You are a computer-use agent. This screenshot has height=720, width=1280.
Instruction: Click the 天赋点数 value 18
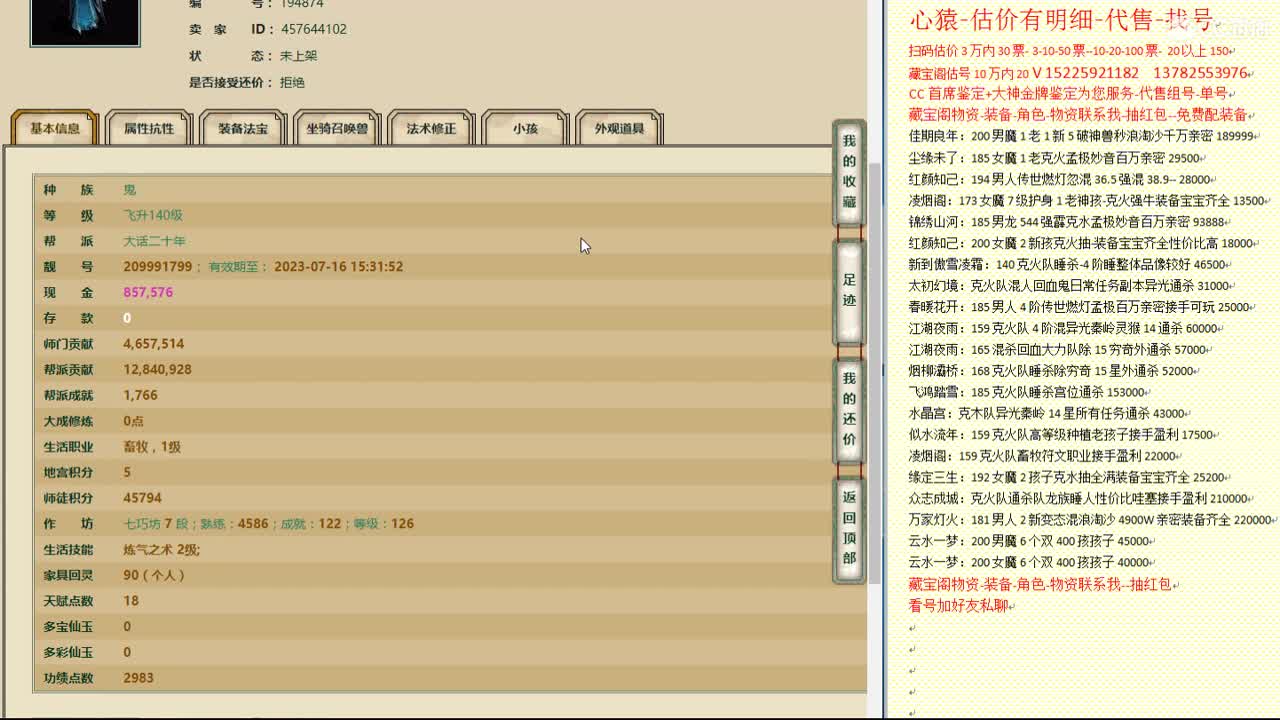pos(131,601)
